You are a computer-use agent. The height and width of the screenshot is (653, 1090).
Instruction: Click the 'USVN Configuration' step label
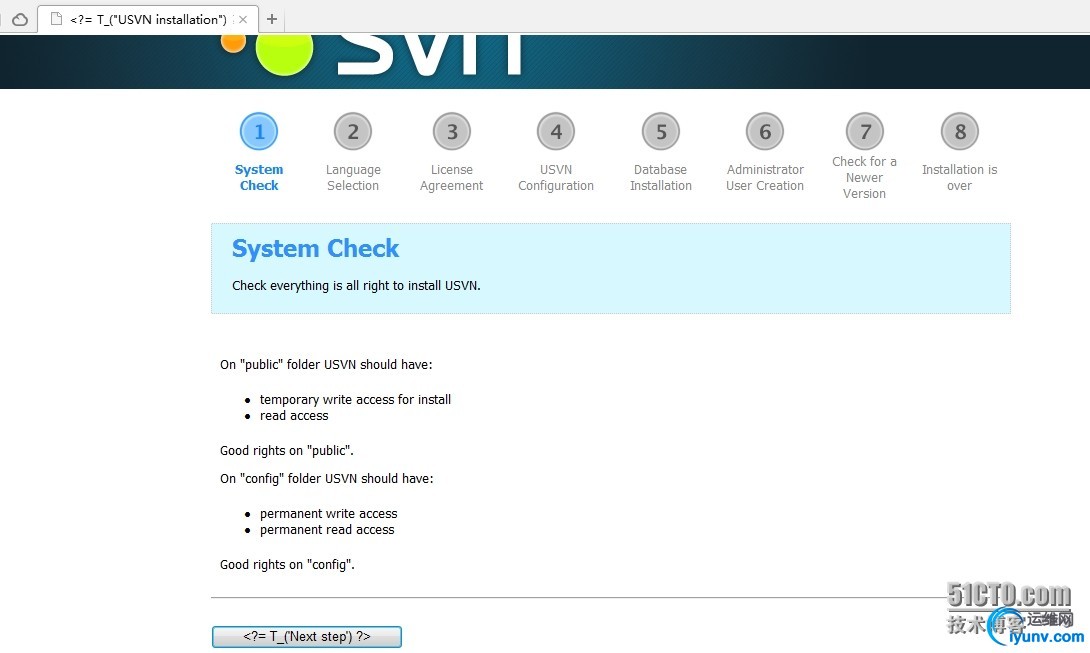pos(556,177)
